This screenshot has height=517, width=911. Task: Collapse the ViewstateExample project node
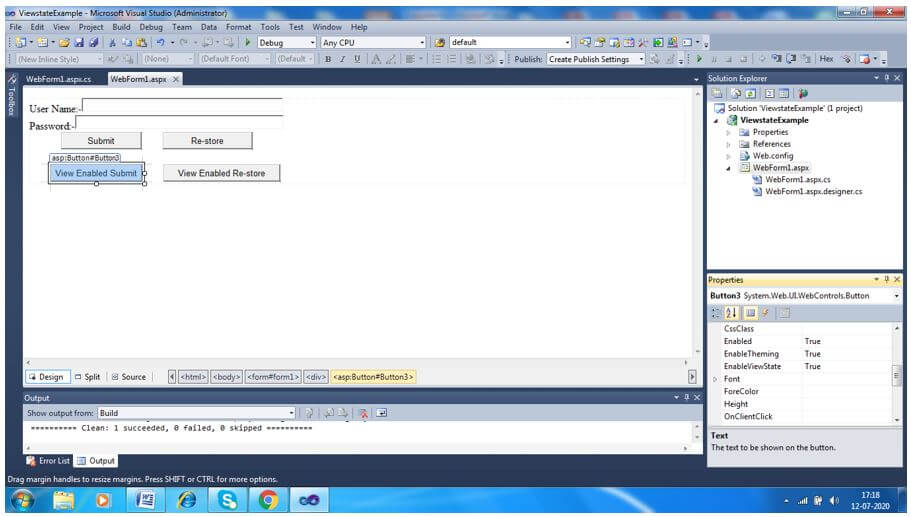tap(716, 121)
